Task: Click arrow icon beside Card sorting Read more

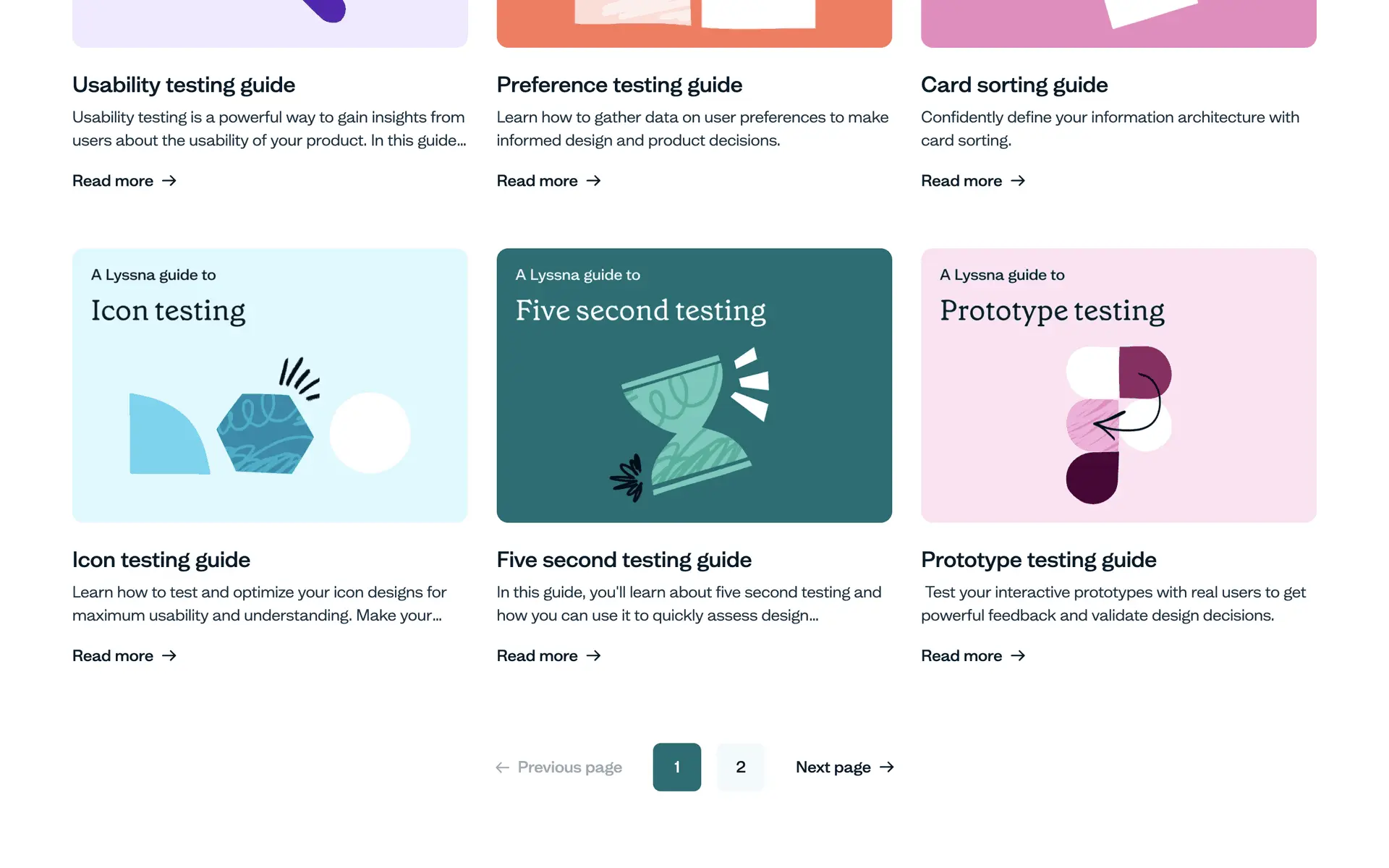Action: (1018, 181)
